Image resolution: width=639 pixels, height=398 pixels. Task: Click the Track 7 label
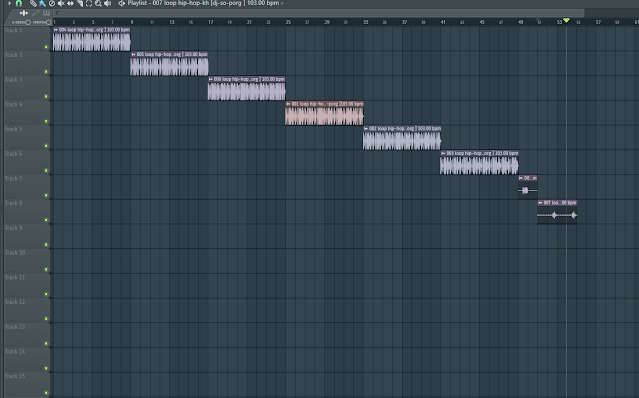coord(13,178)
